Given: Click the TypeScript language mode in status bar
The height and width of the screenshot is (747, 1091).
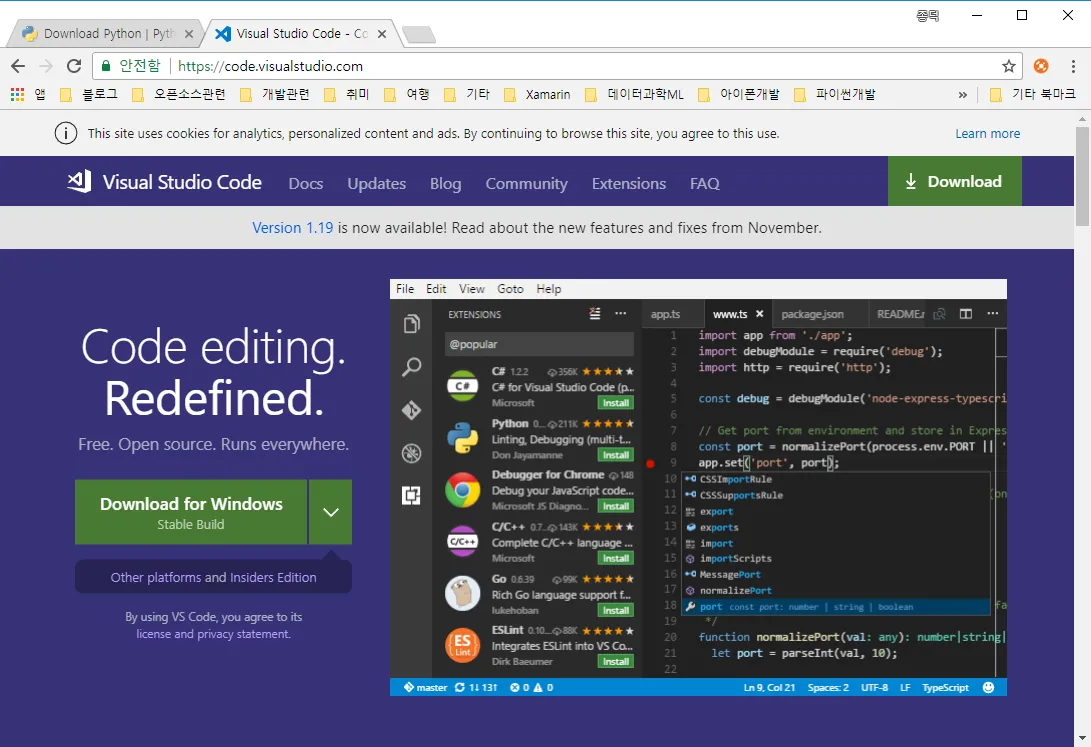Looking at the screenshot, I should [945, 687].
